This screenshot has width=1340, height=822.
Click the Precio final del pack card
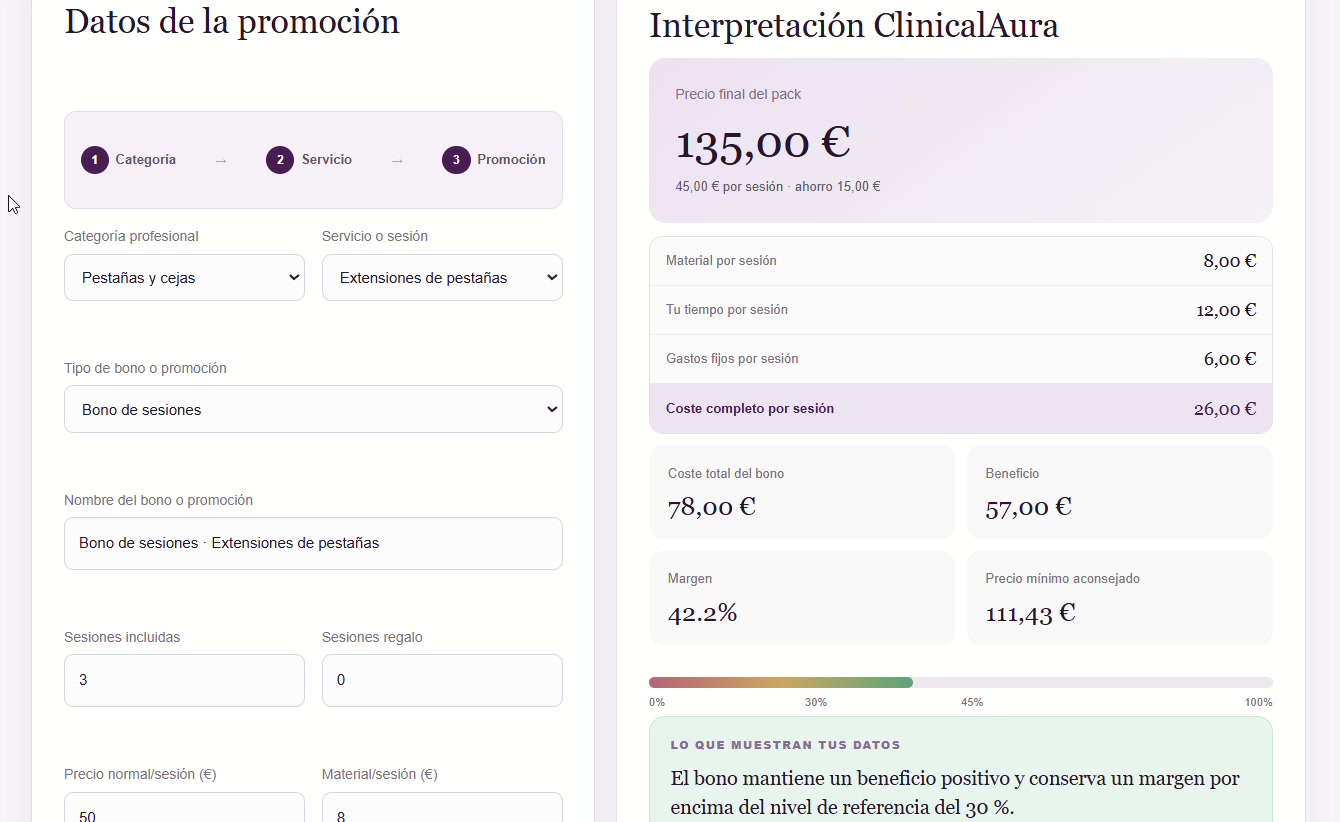tap(961, 140)
